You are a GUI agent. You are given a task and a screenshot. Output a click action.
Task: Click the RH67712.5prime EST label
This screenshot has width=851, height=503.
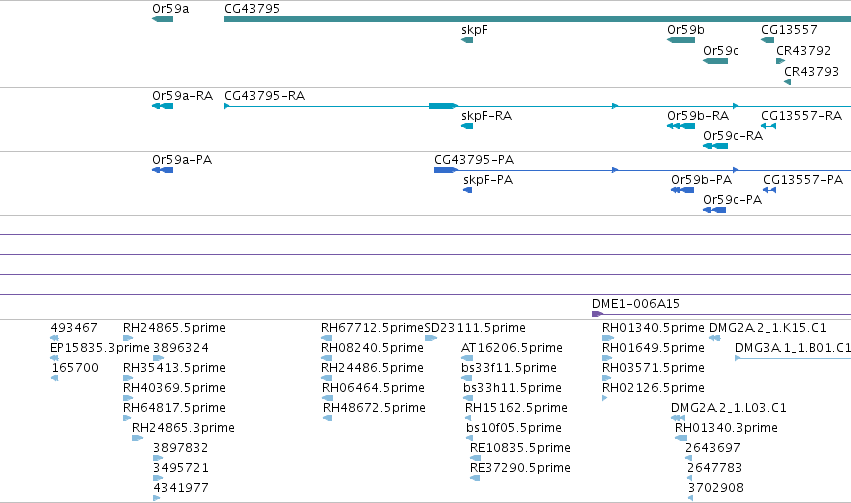click(372, 328)
